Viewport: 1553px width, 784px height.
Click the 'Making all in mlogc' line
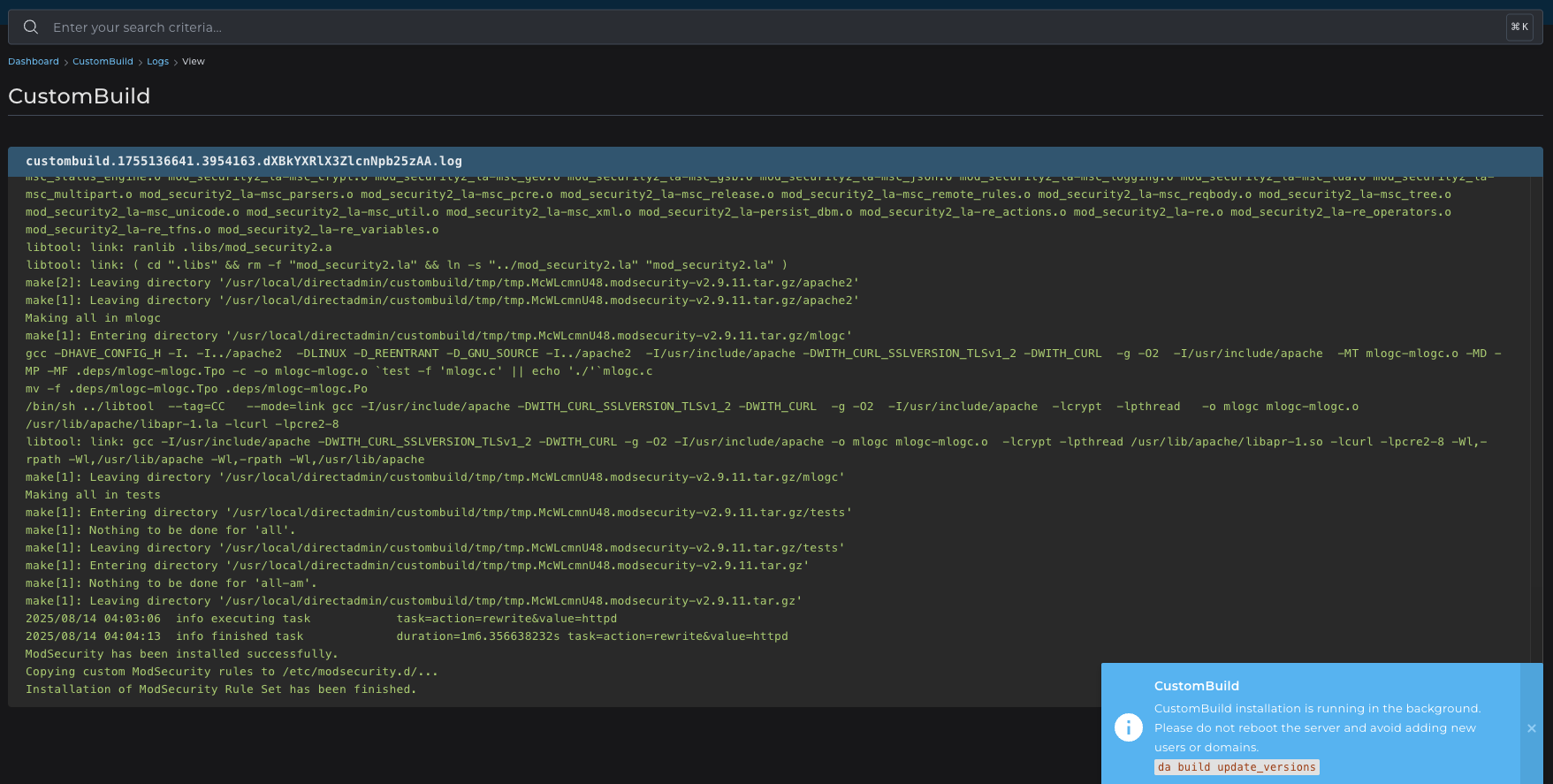tap(93, 318)
